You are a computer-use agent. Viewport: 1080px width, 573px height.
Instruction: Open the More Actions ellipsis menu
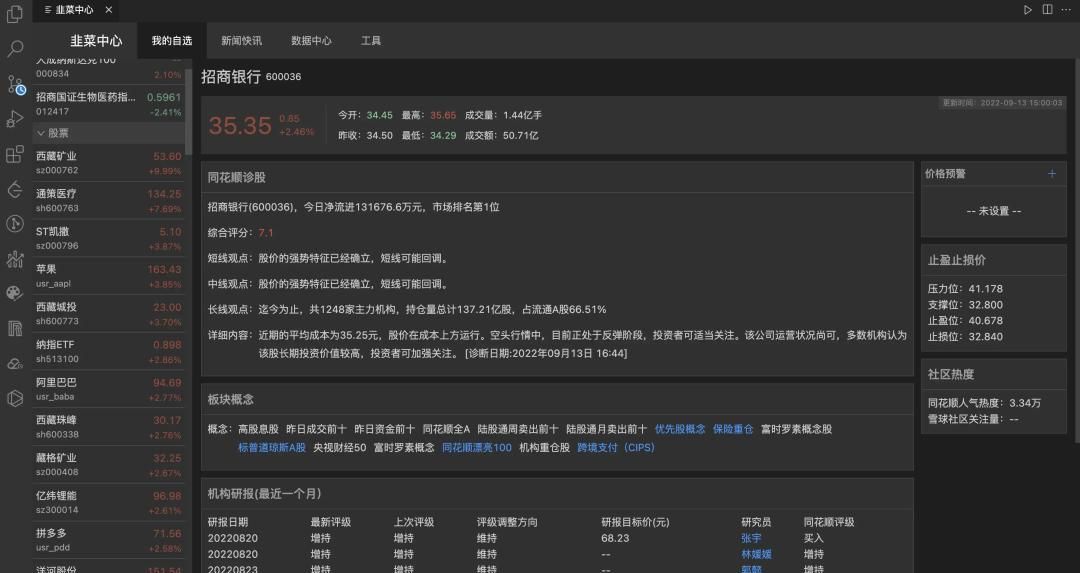click(1066, 10)
